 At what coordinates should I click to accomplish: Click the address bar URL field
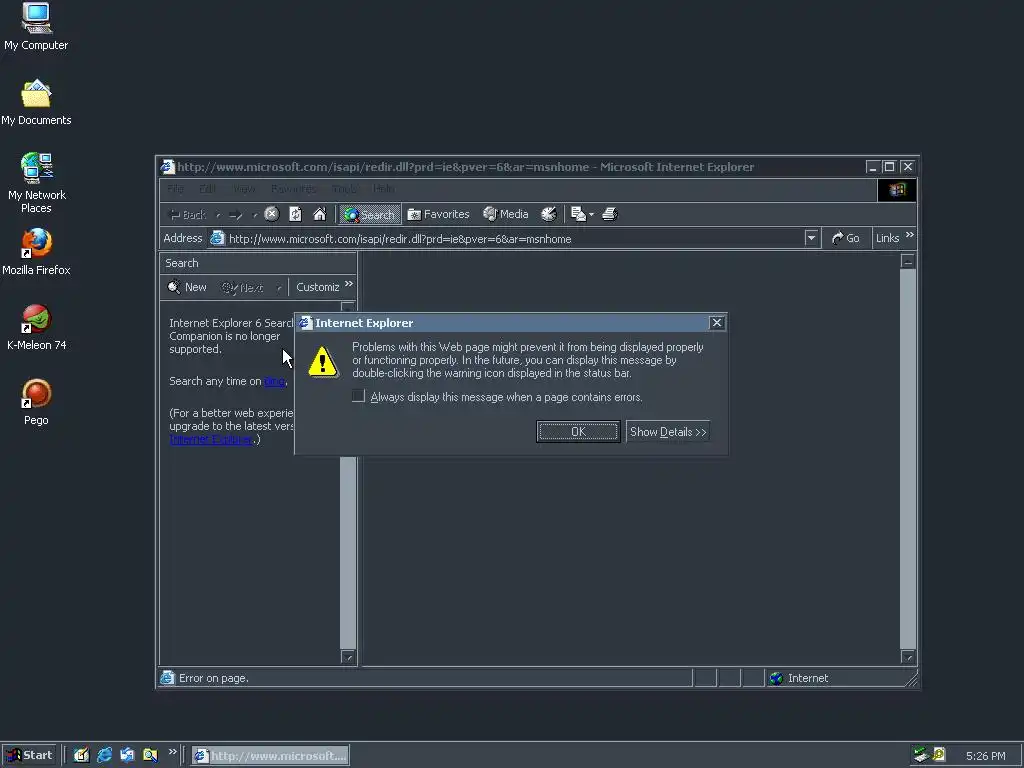pyautogui.click(x=515, y=239)
